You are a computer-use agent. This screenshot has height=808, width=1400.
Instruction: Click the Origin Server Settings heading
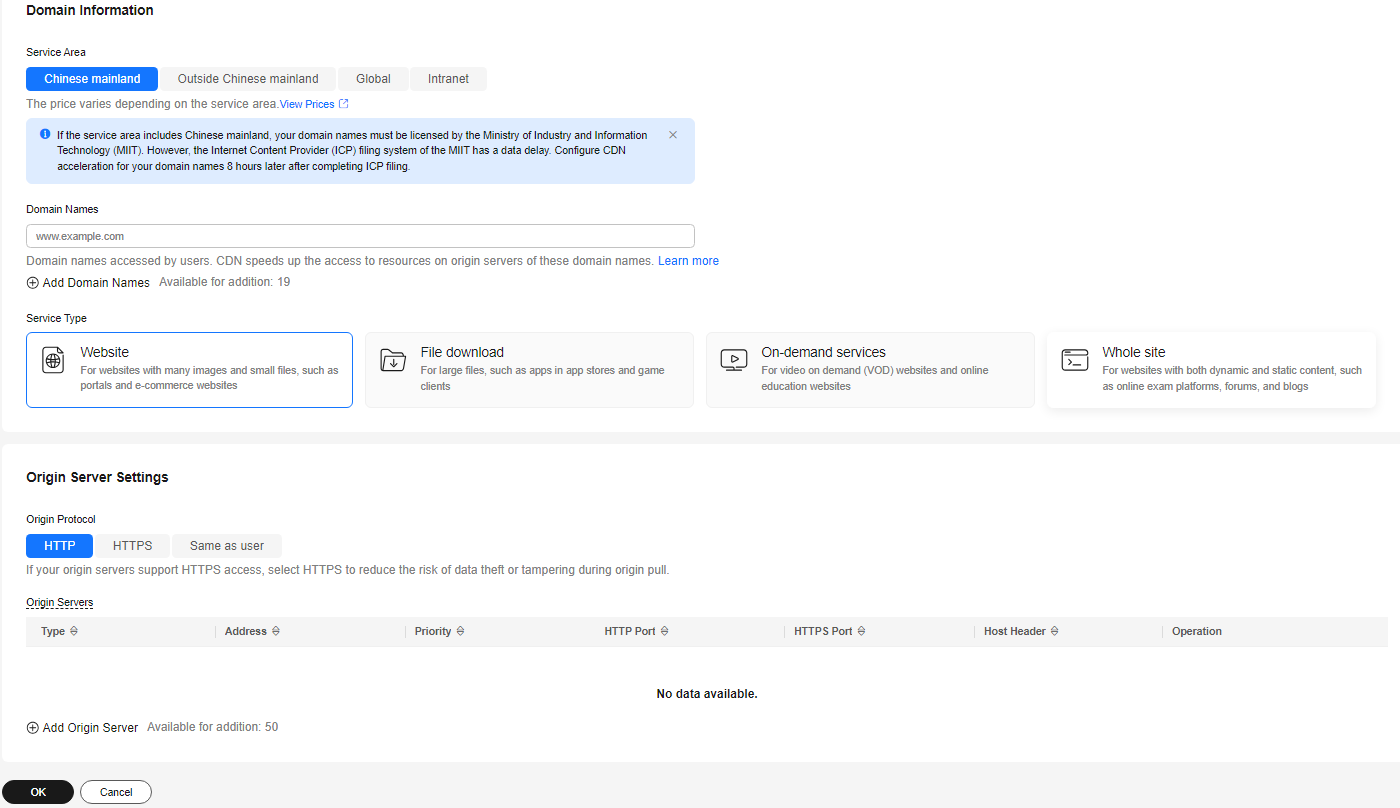click(x=97, y=477)
